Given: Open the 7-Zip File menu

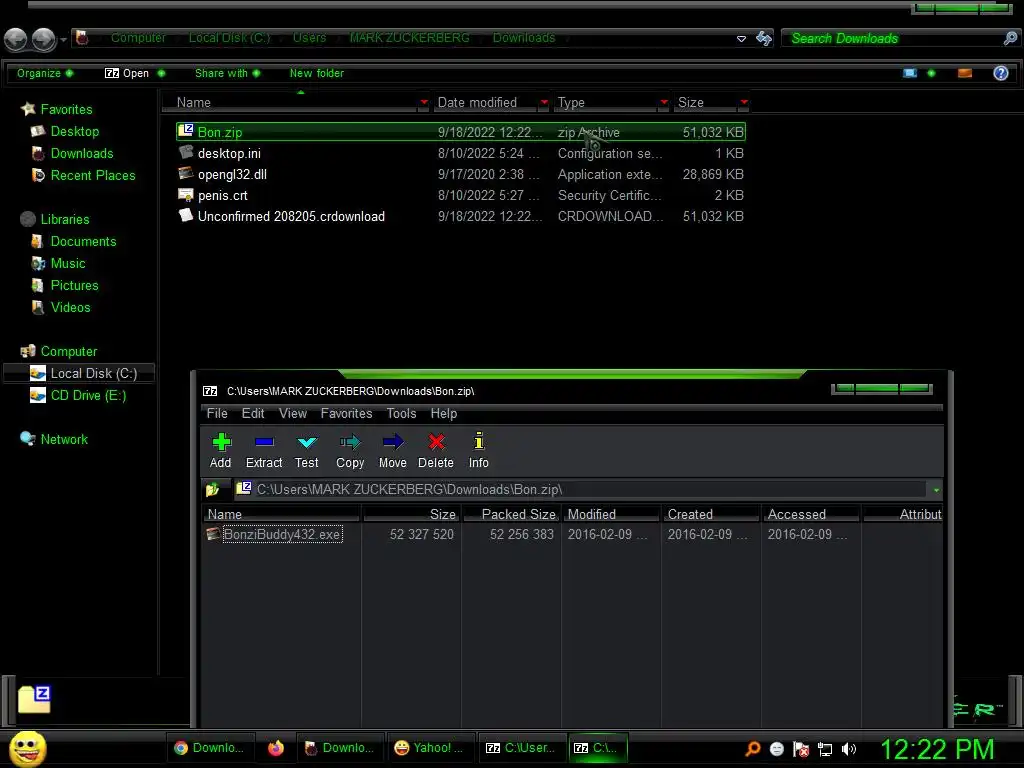Looking at the screenshot, I should pos(217,413).
